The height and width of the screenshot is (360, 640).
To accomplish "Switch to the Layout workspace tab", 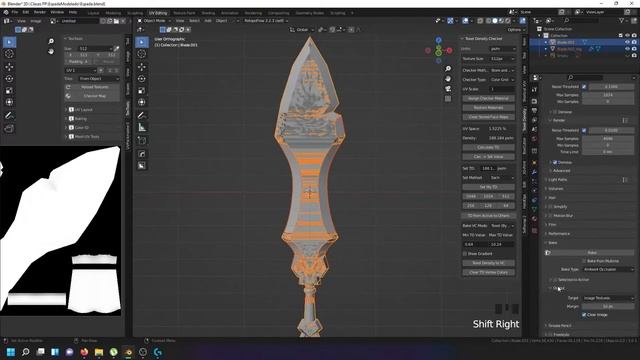I will (x=93, y=13).
